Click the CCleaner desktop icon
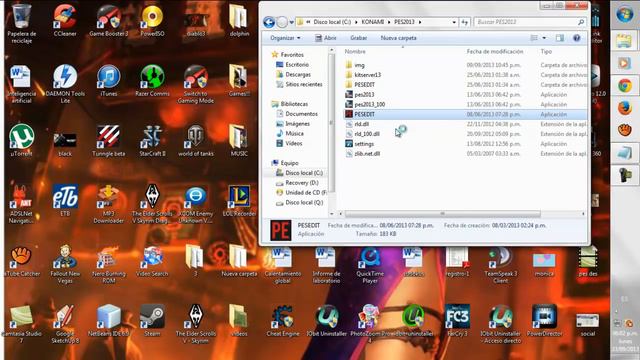 [65, 20]
